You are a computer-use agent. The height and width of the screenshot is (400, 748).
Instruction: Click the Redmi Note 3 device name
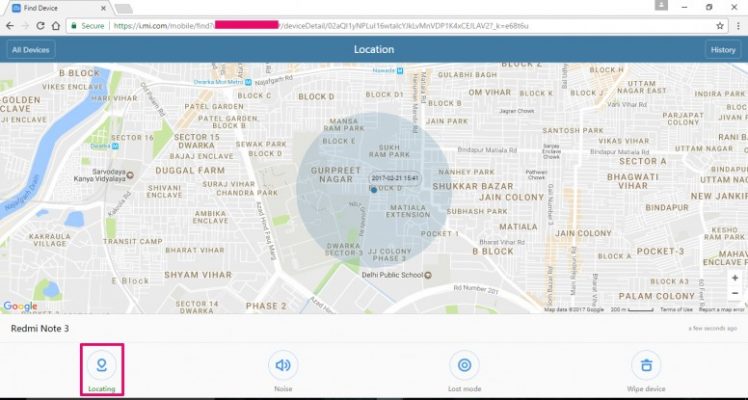point(40,328)
